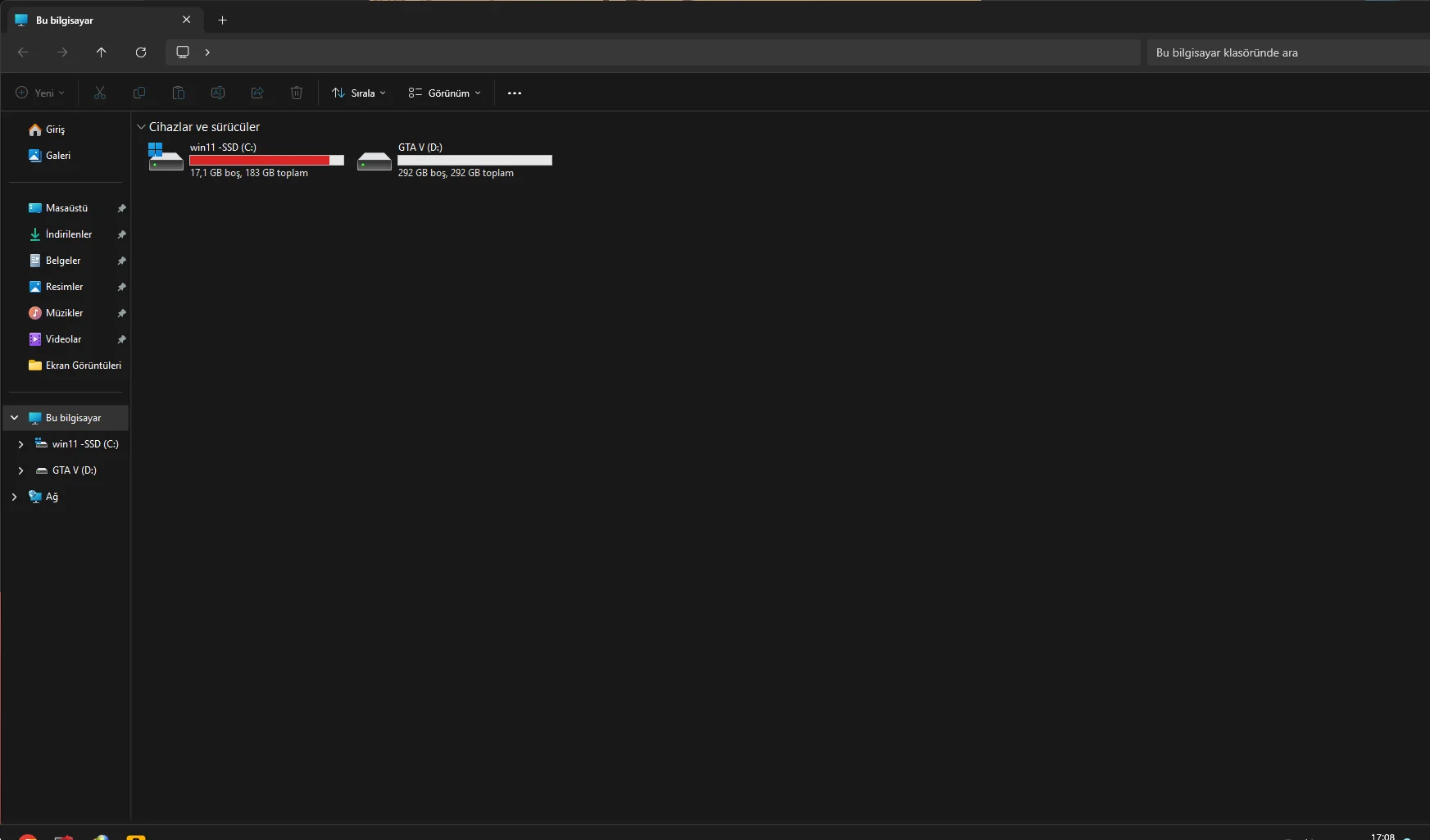Click pin icon next to Müzikler
This screenshot has width=1430, height=840.
pos(121,313)
